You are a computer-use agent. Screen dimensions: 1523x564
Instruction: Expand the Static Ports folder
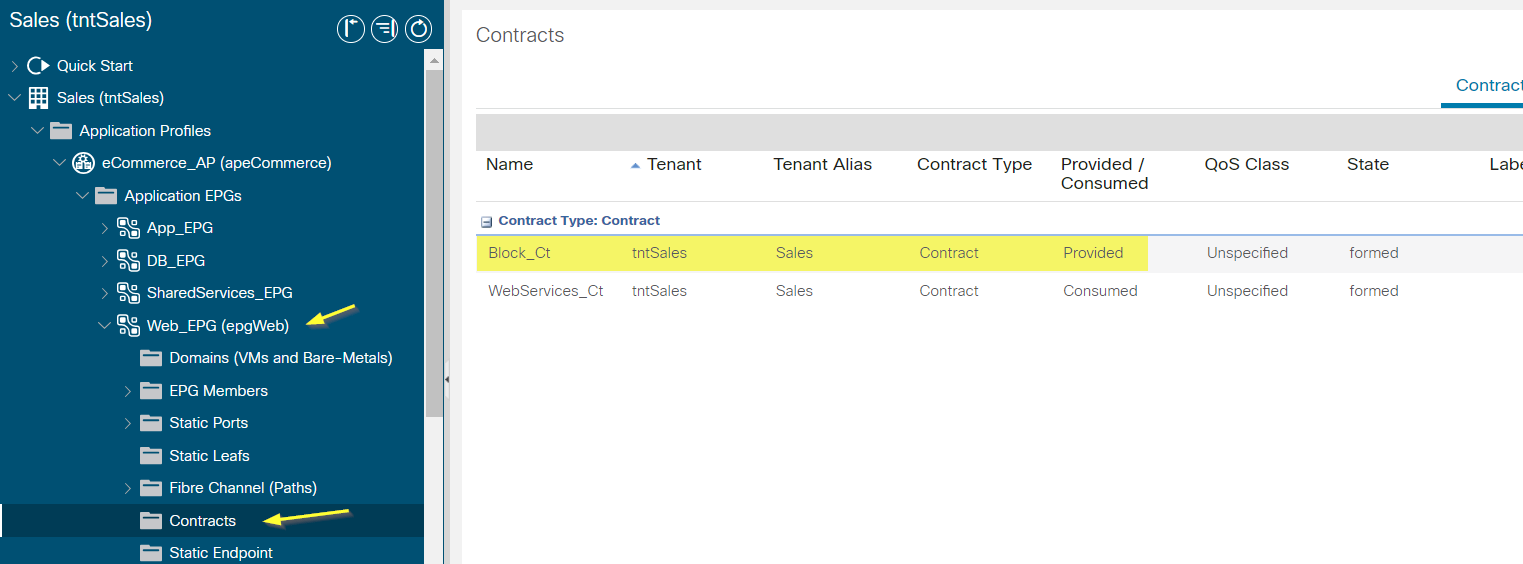(127, 423)
